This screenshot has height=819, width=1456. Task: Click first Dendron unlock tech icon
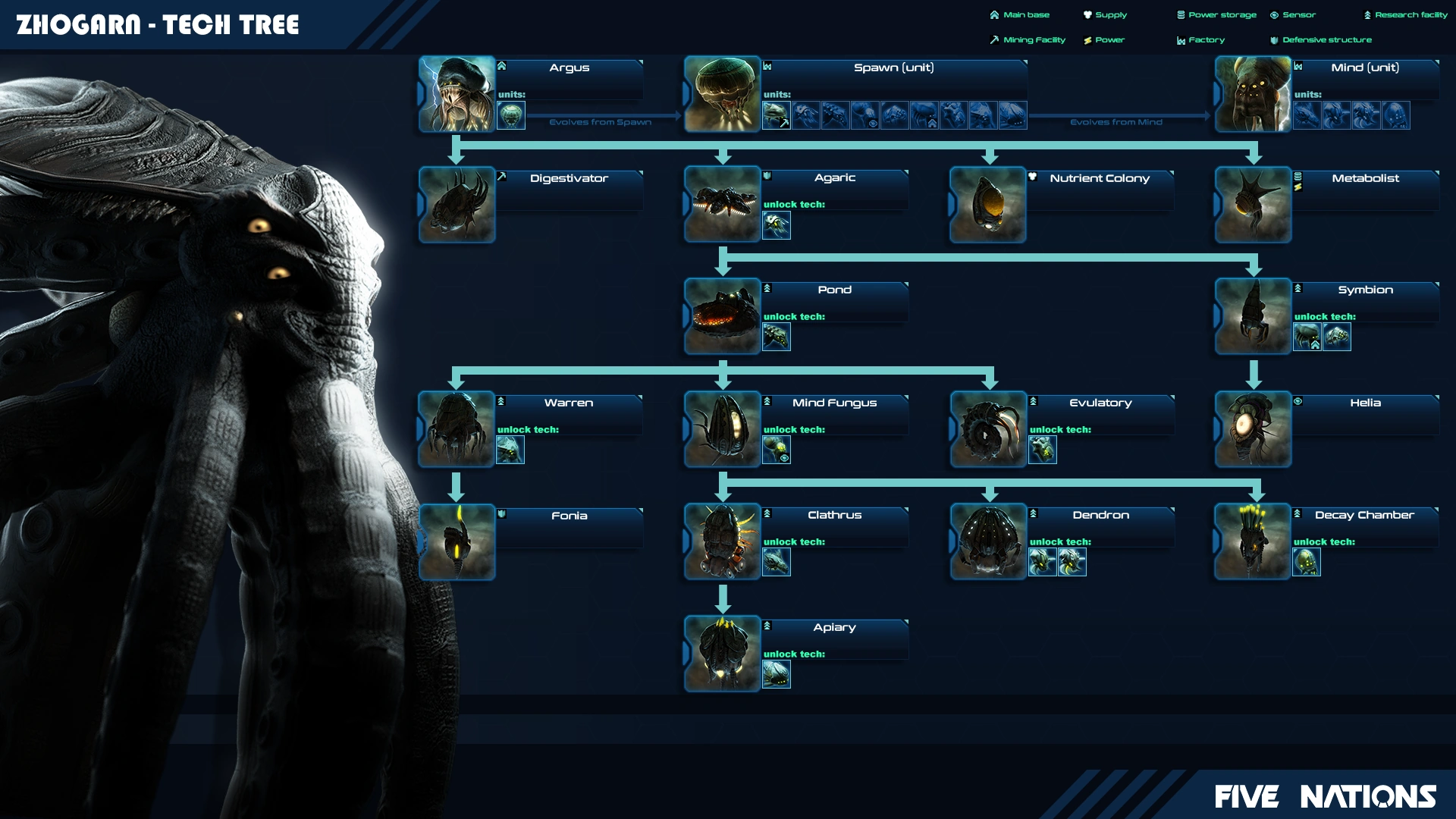[x=1042, y=562]
